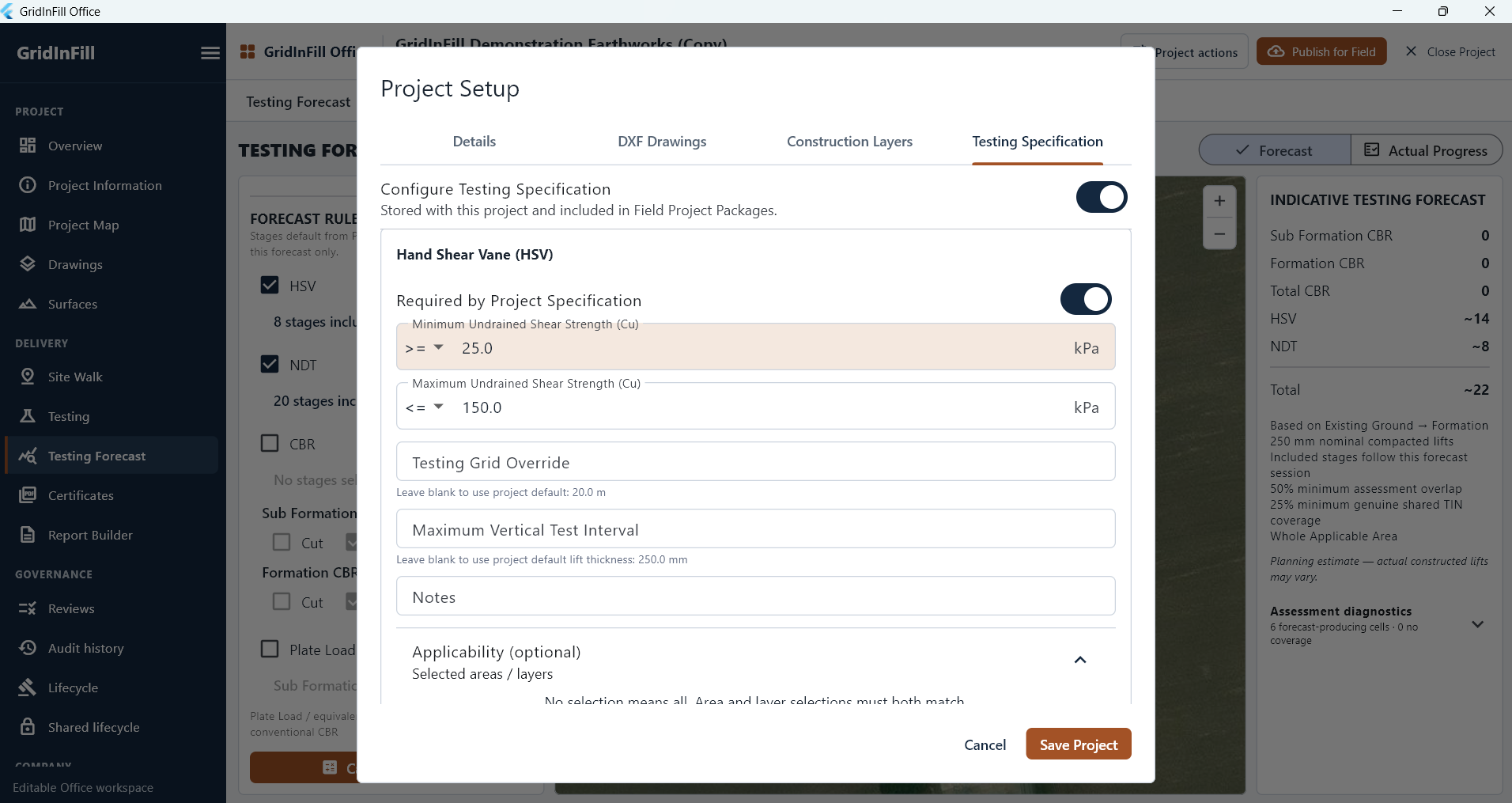The width and height of the screenshot is (1512, 803).
Task: Open the Certificates icon in sidebar
Action: pyautogui.click(x=28, y=495)
